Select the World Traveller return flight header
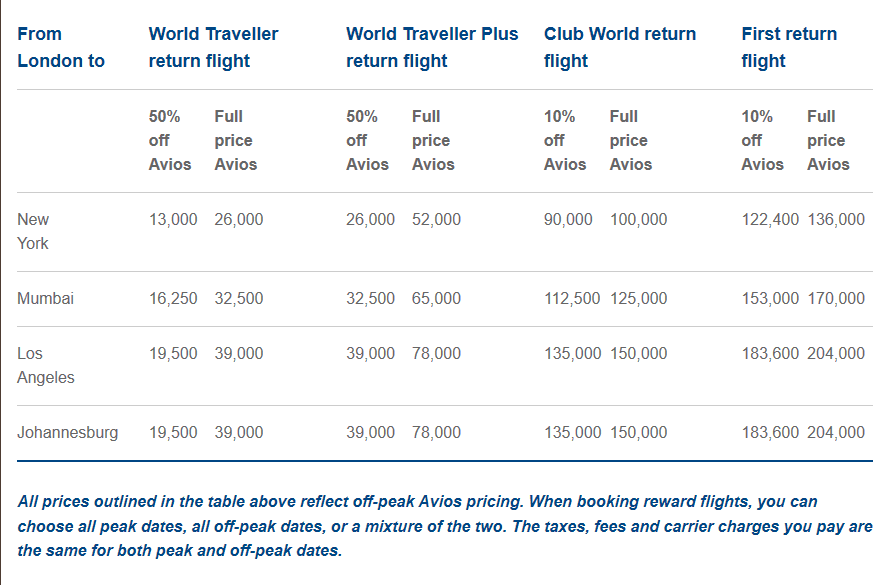The width and height of the screenshot is (896, 585). tap(213, 47)
